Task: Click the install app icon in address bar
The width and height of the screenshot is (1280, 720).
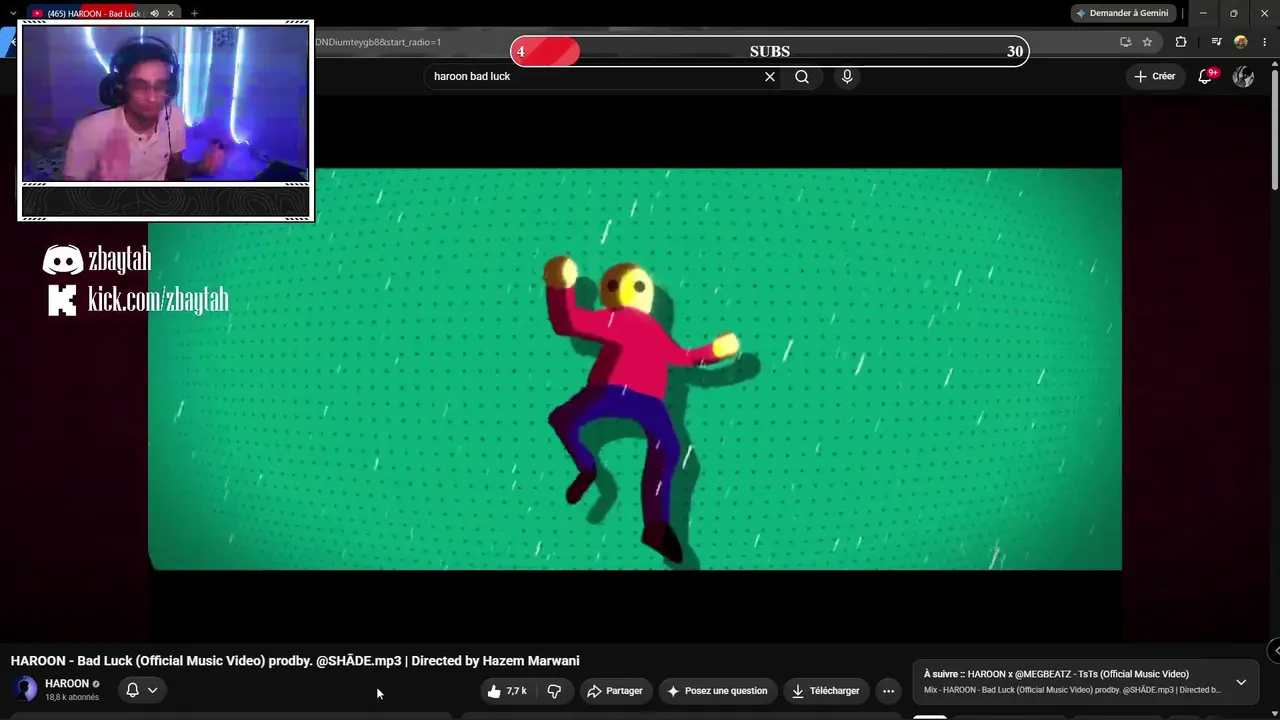Action: (x=1126, y=42)
